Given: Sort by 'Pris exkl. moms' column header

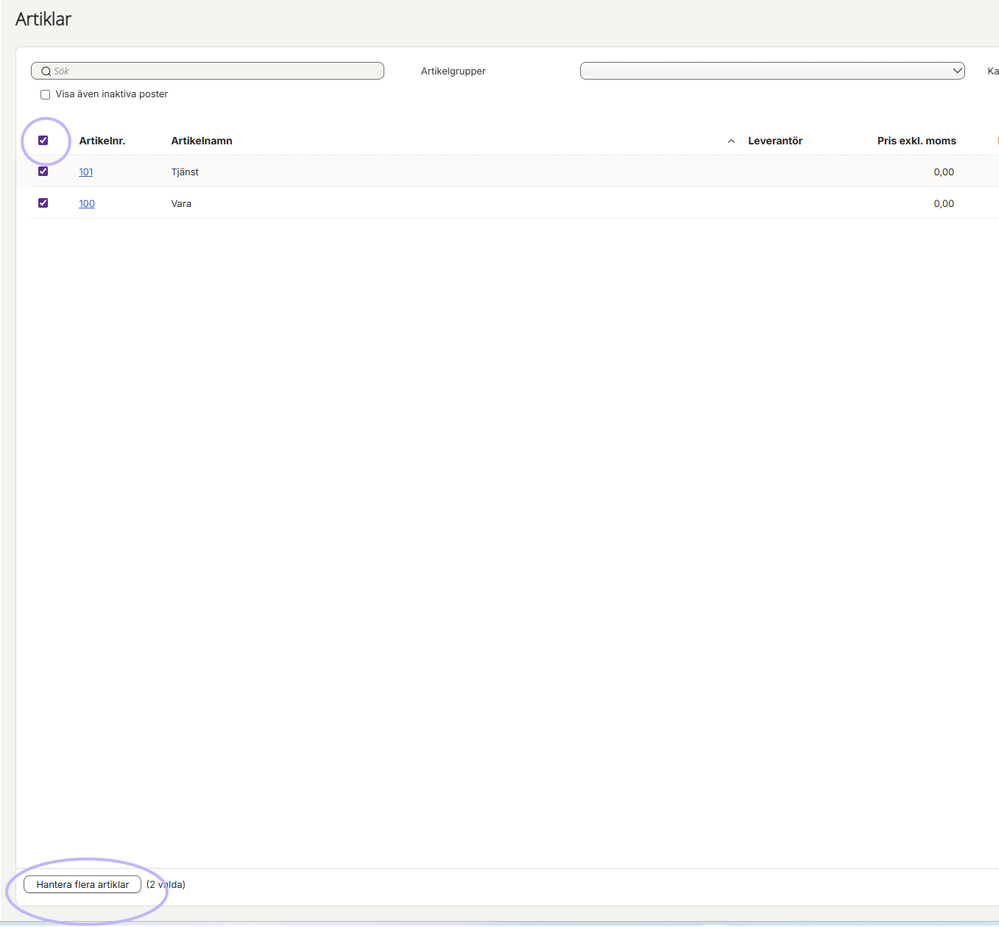Looking at the screenshot, I should tap(916, 141).
